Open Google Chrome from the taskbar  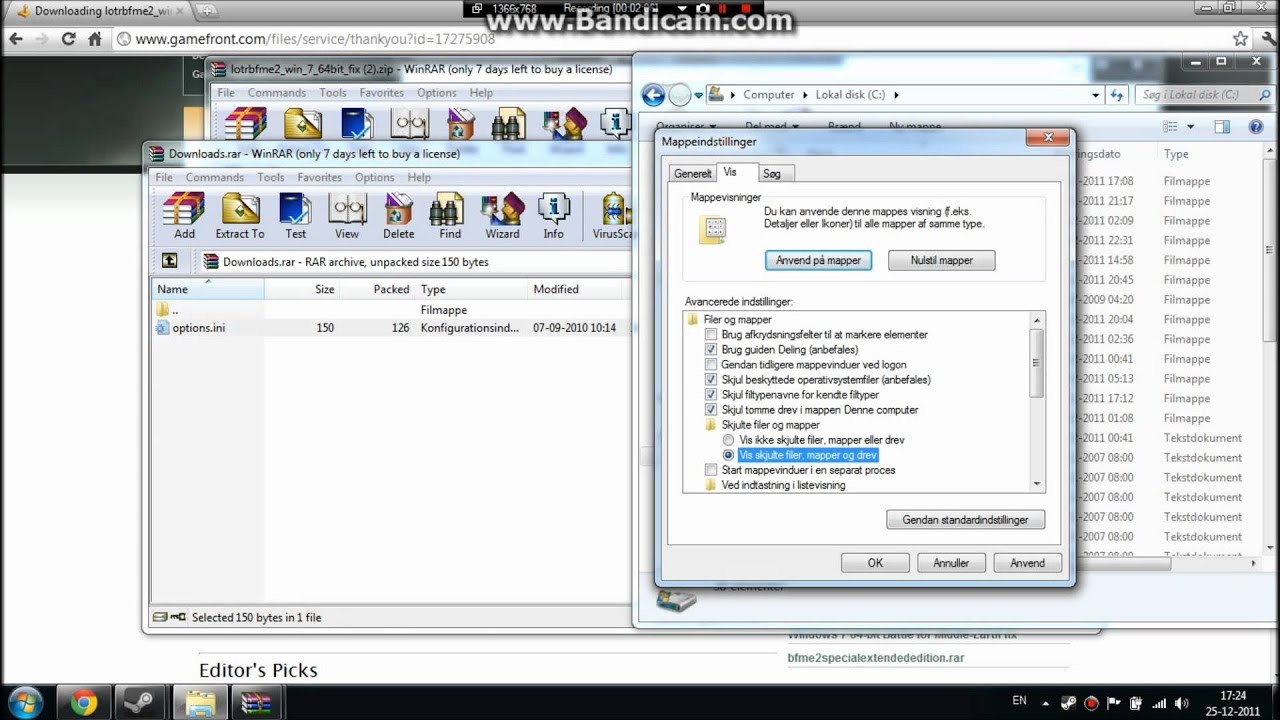pyautogui.click(x=84, y=703)
